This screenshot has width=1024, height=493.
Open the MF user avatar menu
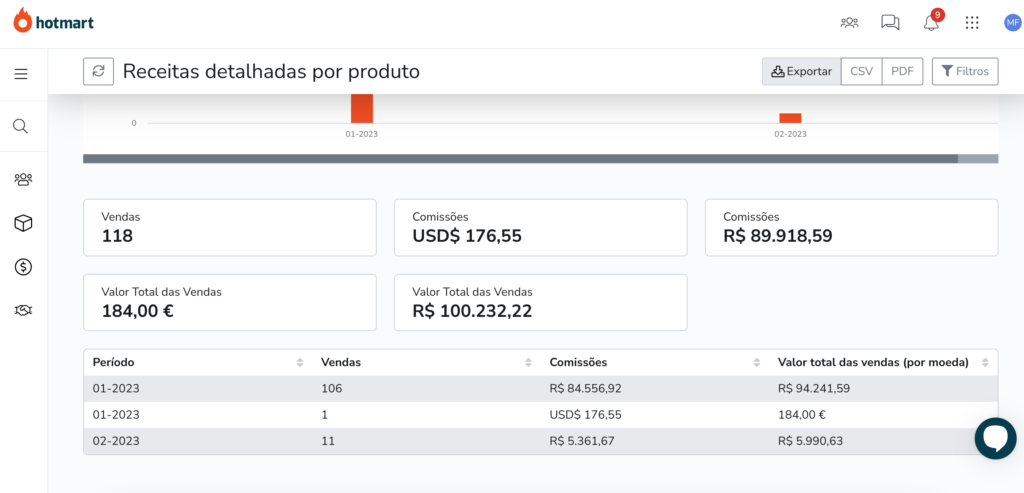click(1014, 23)
